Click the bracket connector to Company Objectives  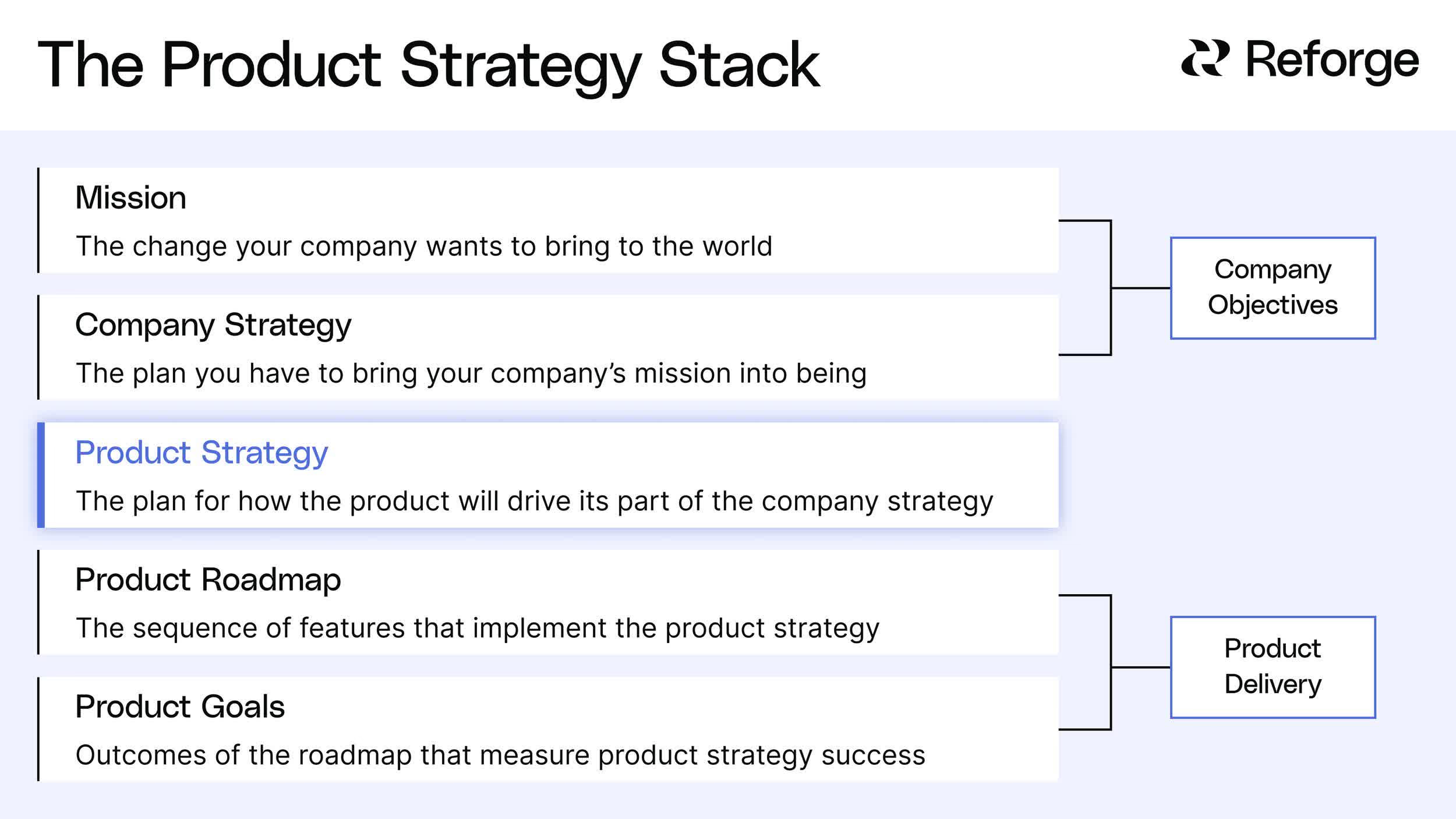click(x=1114, y=288)
